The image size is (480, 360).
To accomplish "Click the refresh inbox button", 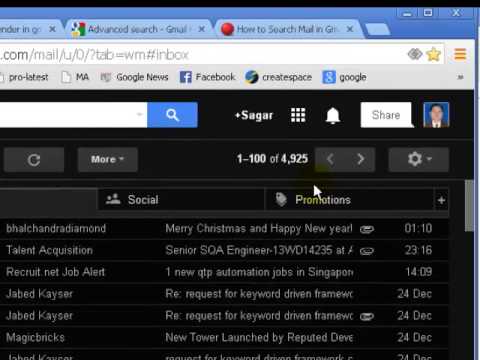I will click(x=34, y=160).
